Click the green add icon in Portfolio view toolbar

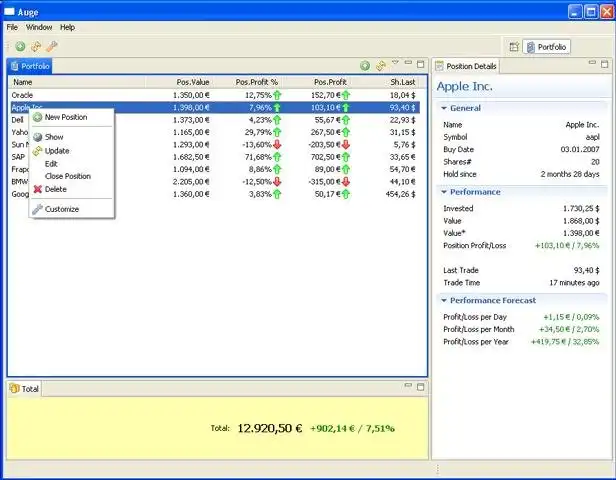pyautogui.click(x=365, y=66)
